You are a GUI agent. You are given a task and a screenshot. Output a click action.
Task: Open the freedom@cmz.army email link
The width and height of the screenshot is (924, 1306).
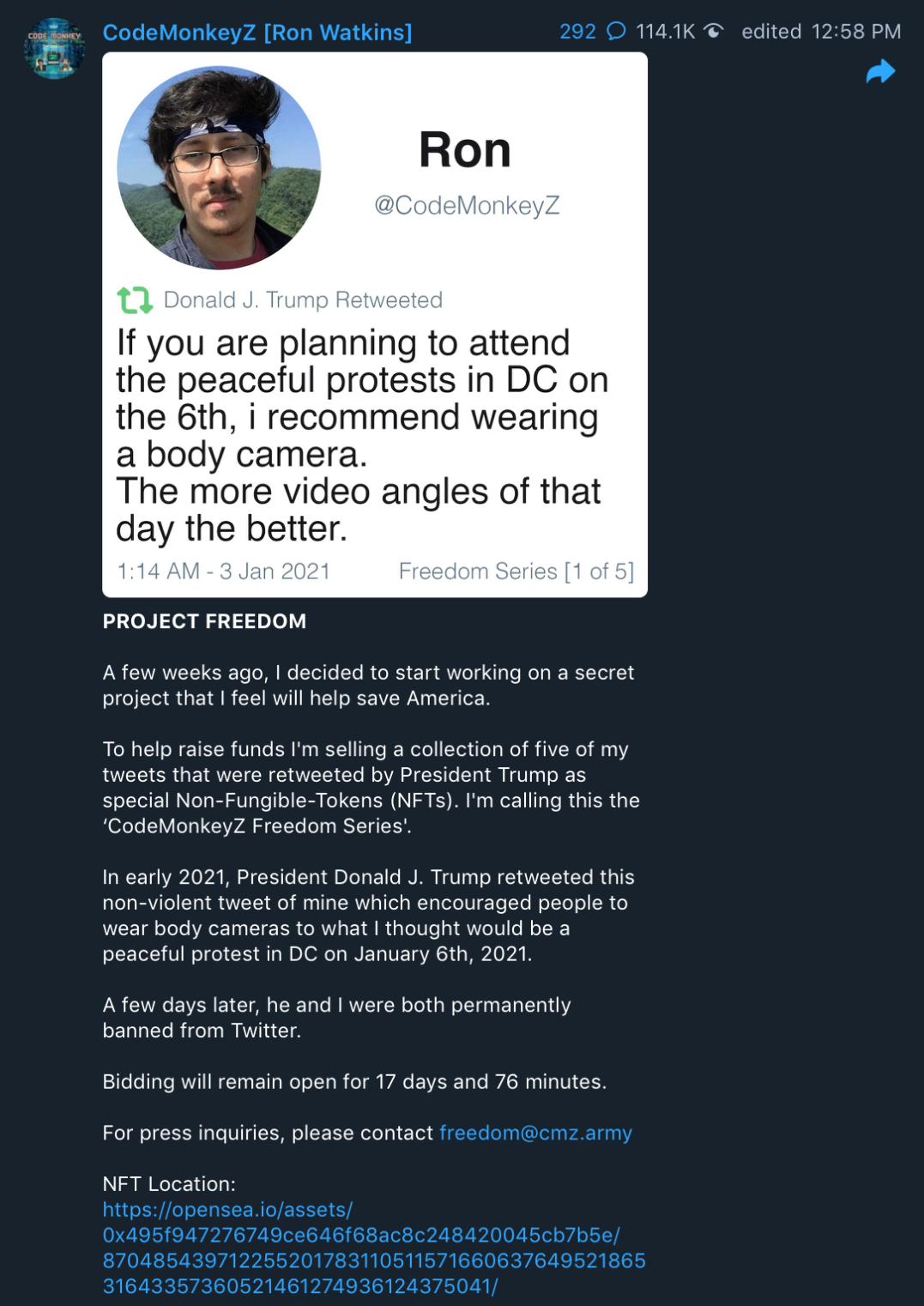click(x=535, y=1133)
